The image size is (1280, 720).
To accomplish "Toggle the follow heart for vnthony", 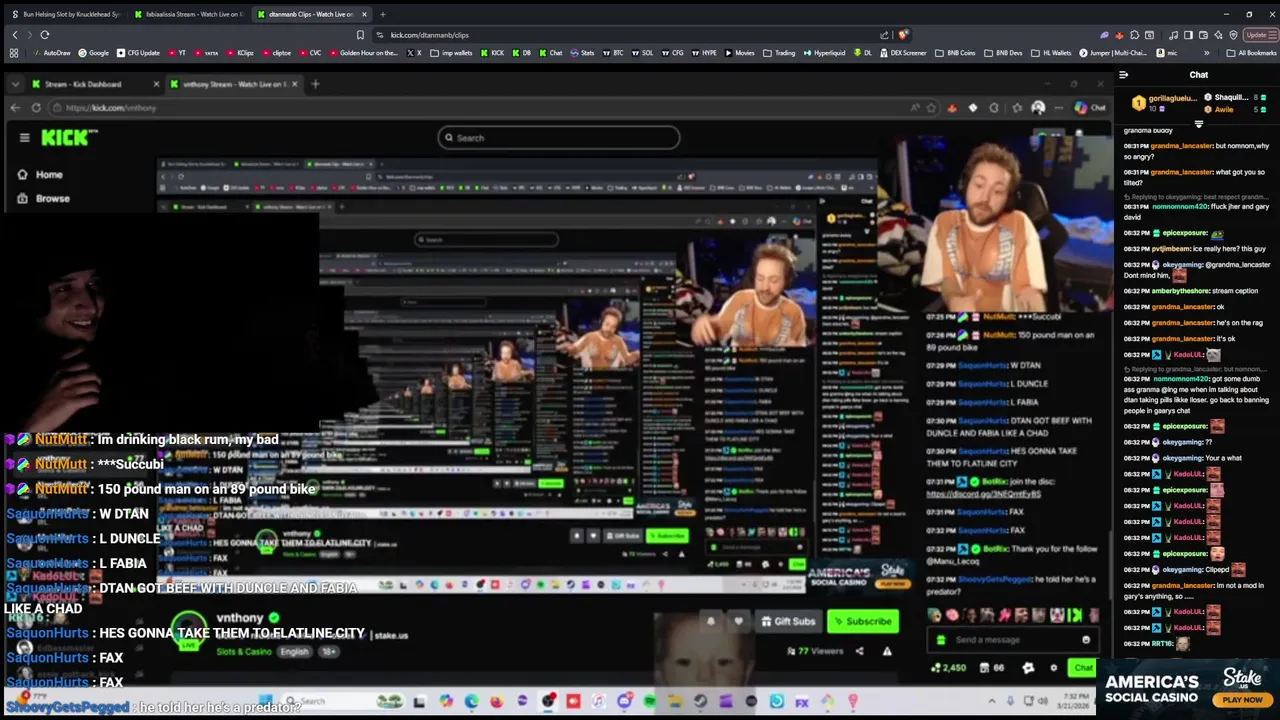I will (x=739, y=621).
